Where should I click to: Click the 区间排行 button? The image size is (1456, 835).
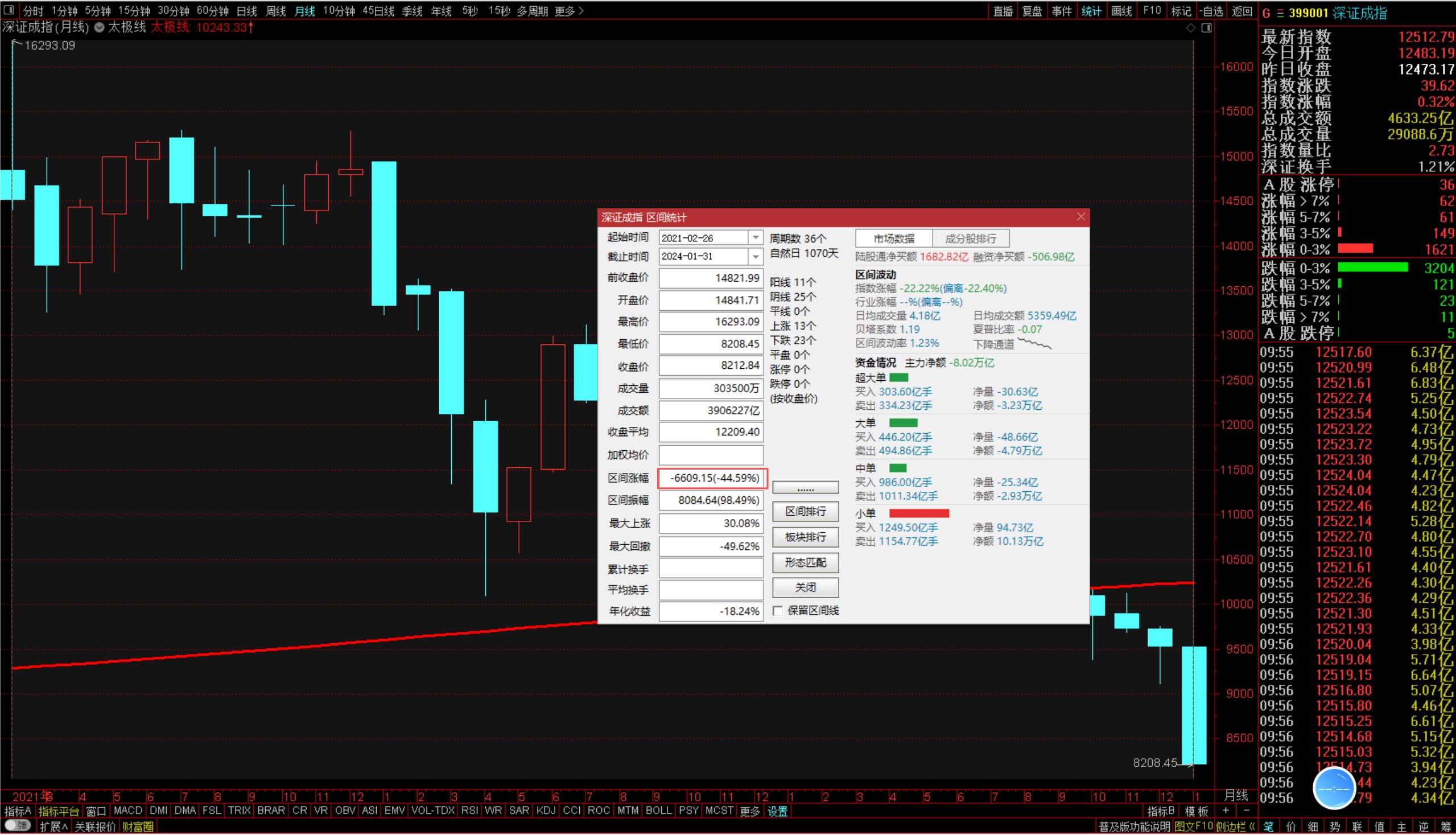[x=805, y=512]
